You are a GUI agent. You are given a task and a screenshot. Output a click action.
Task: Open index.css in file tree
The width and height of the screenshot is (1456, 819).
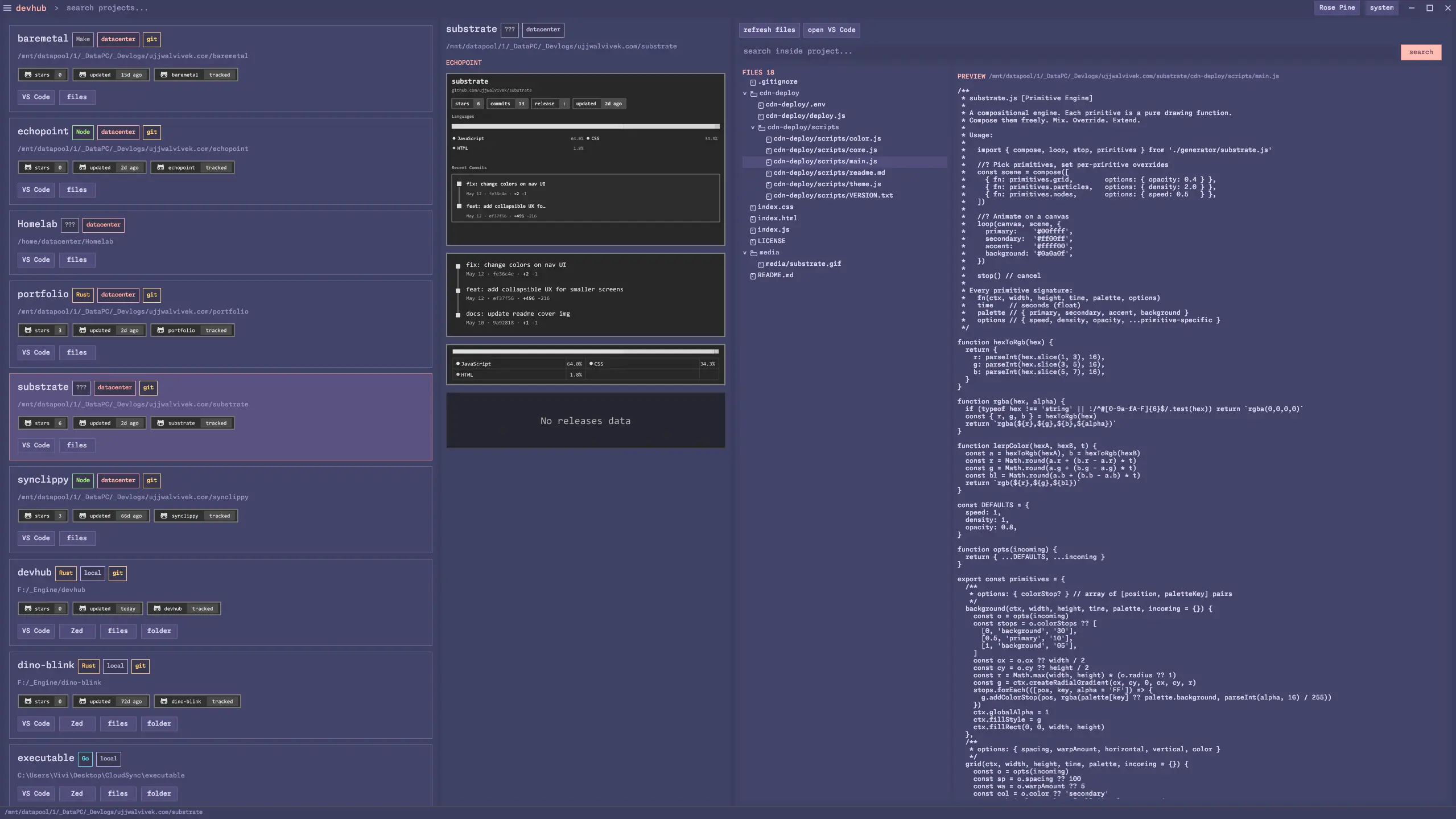775,207
